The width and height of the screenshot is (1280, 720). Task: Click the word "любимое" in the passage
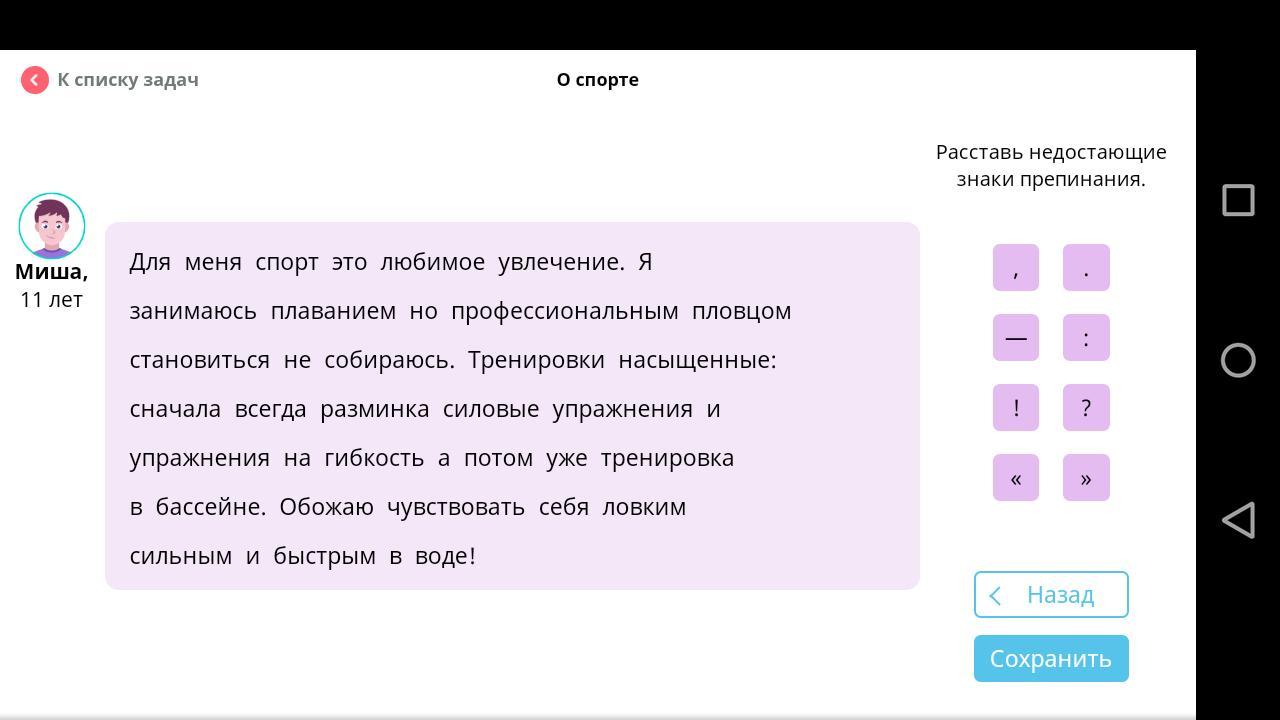point(432,262)
